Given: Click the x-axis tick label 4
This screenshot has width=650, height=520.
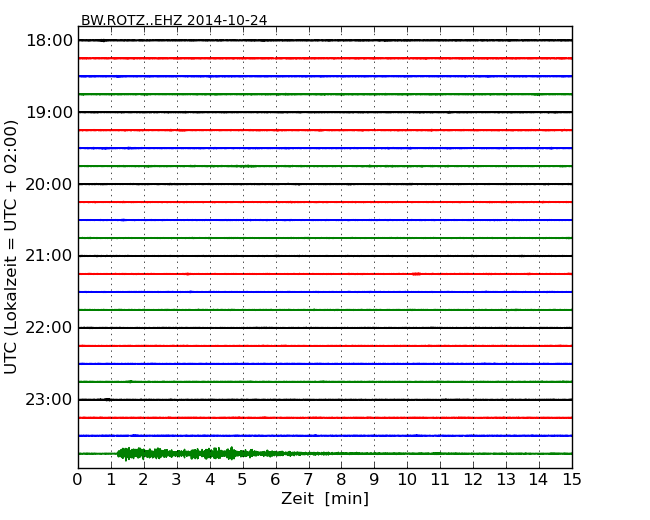Looking at the screenshot, I should (210, 480).
